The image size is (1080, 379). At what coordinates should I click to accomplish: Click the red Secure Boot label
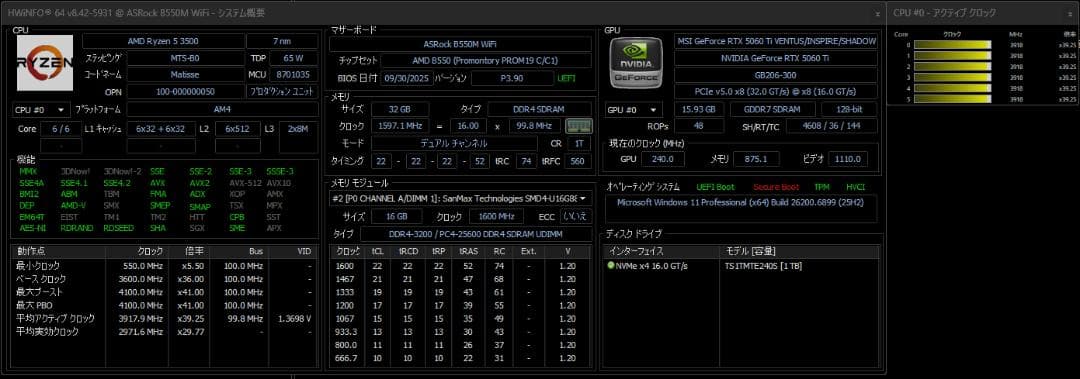(776, 187)
